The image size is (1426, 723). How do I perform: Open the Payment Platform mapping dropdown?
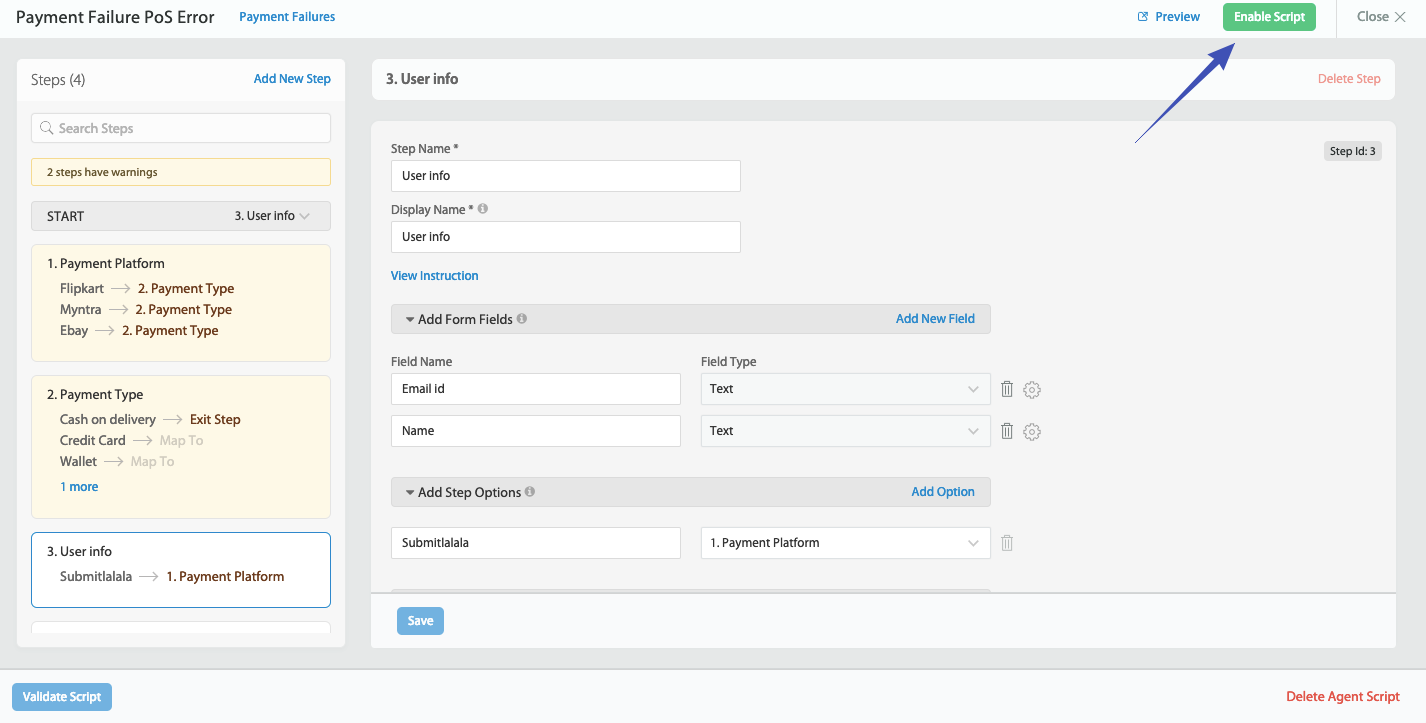coord(845,543)
